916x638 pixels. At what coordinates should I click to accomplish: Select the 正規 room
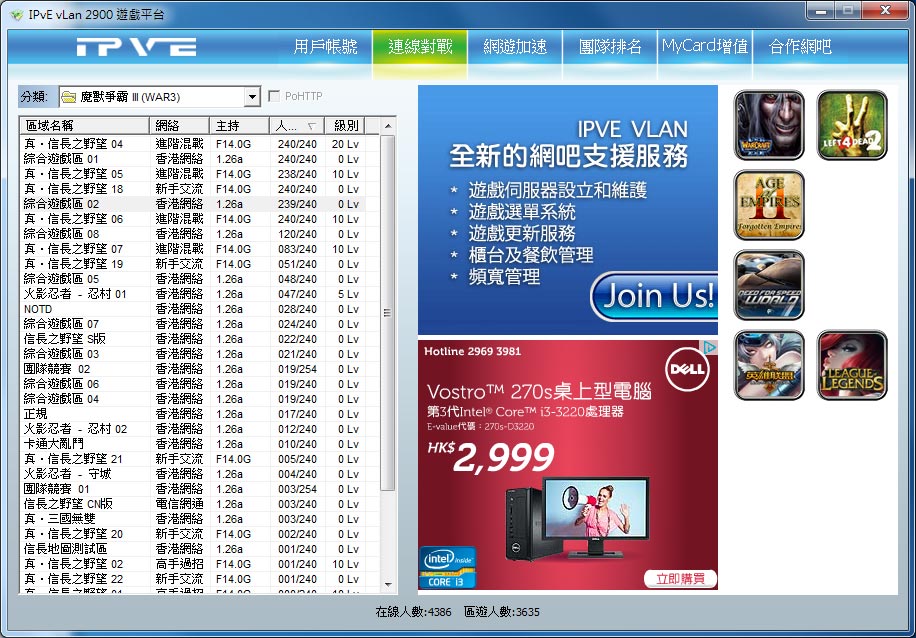click(192, 414)
